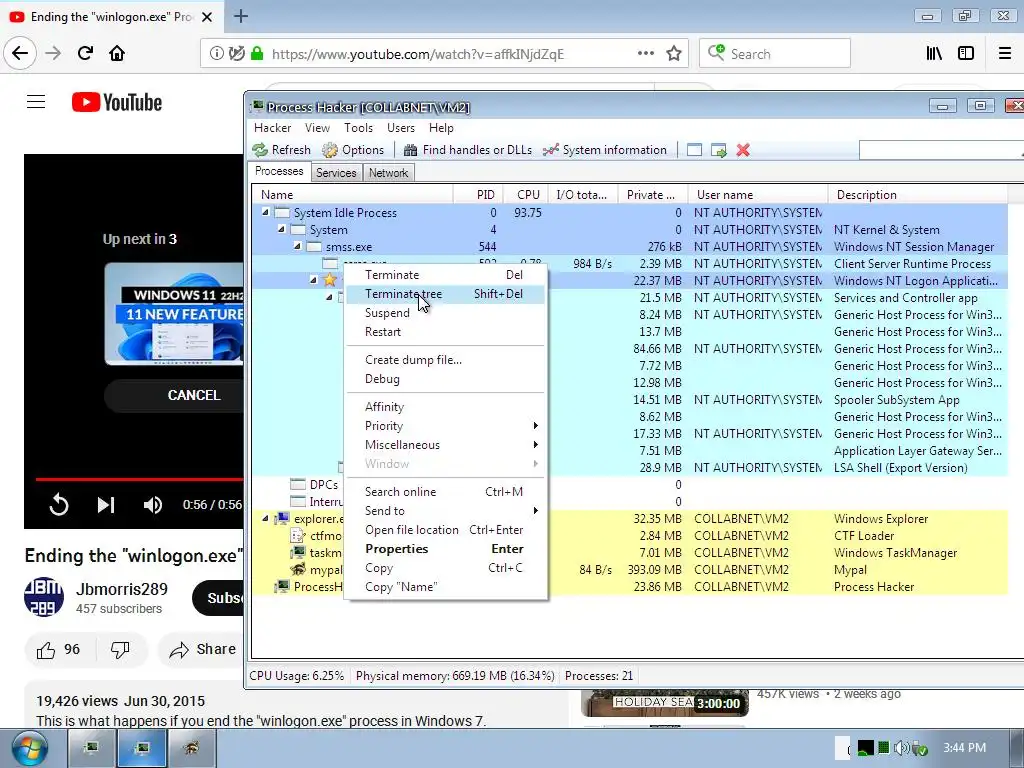Click the find window and thread icon
The width and height of the screenshot is (1024, 768).
point(718,150)
